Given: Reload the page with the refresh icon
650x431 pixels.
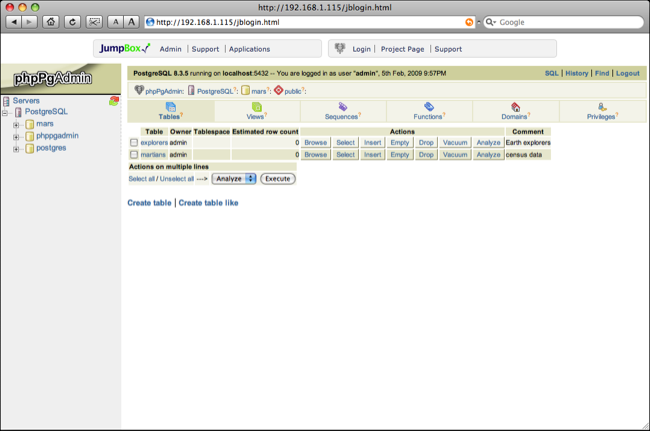Looking at the screenshot, I should tap(73, 22).
